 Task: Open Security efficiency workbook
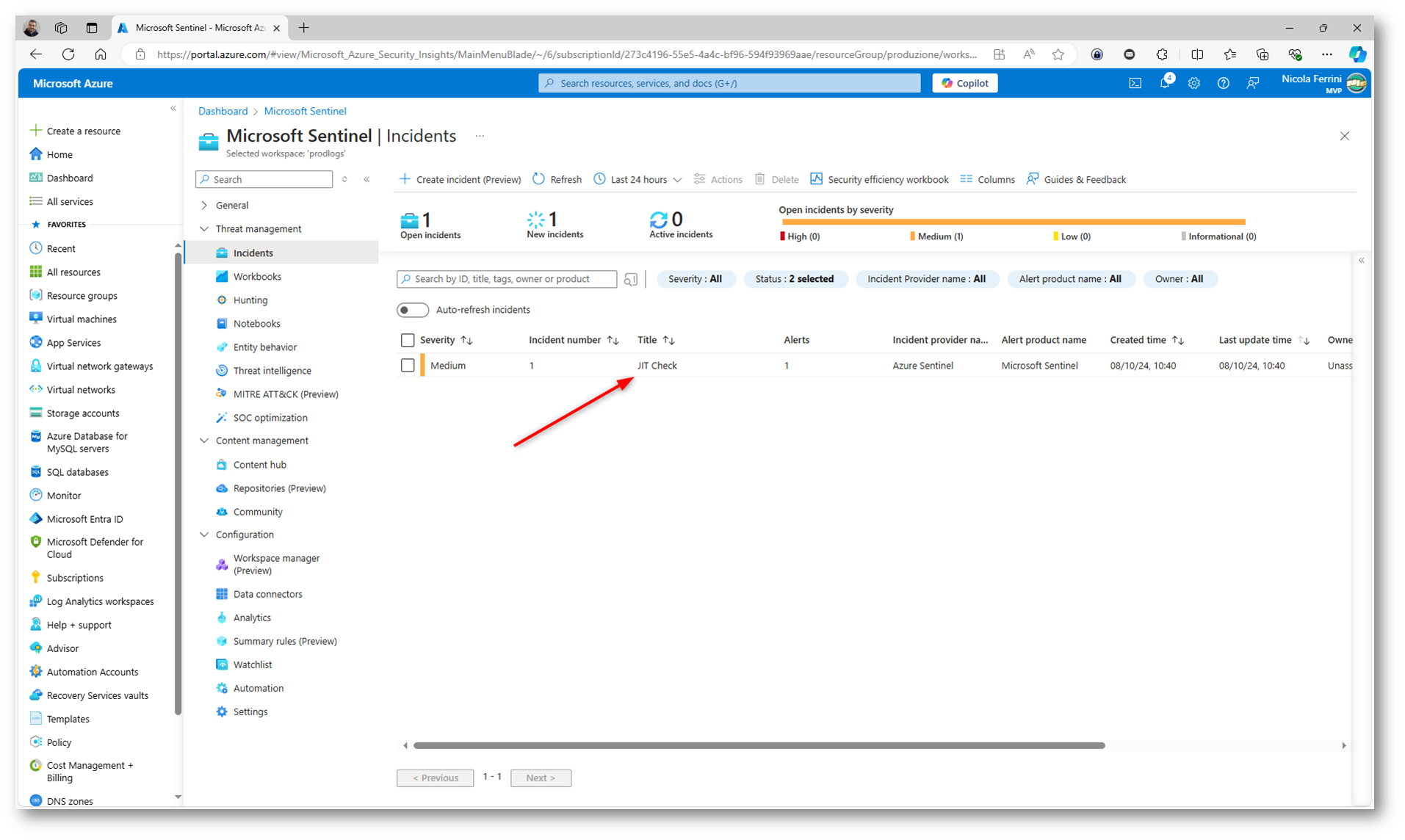(879, 179)
